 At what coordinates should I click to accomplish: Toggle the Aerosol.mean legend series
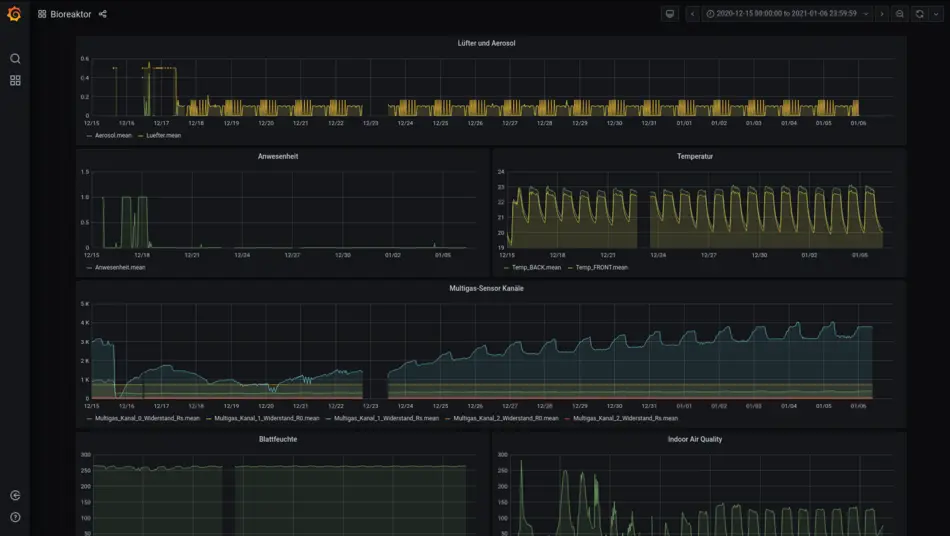(x=112, y=135)
